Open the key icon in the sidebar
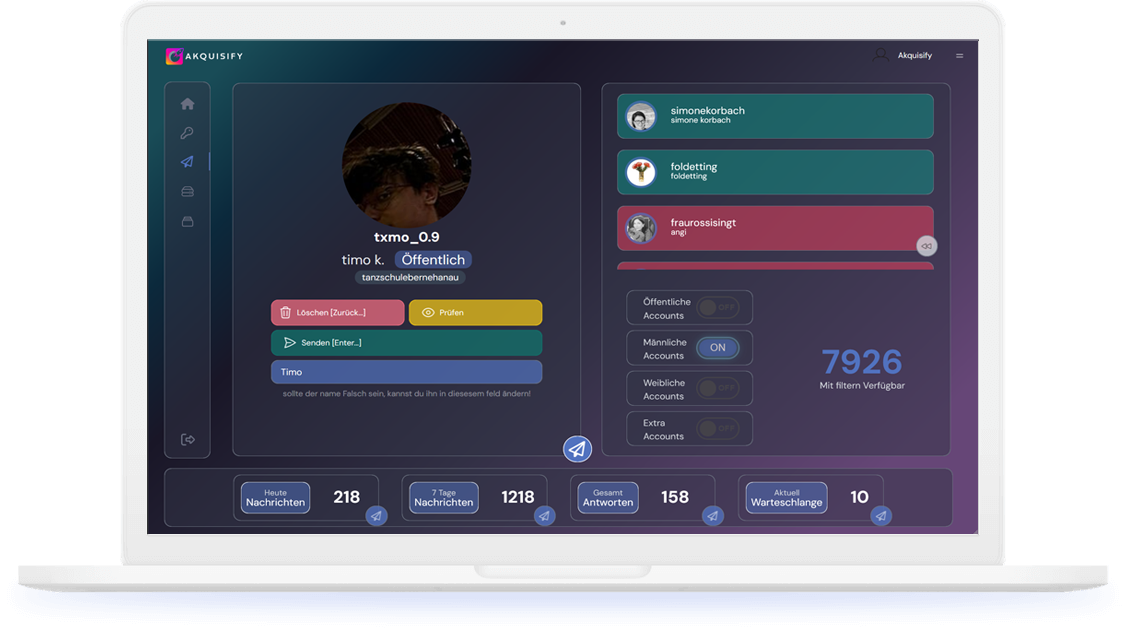1126x630 pixels. 187,132
